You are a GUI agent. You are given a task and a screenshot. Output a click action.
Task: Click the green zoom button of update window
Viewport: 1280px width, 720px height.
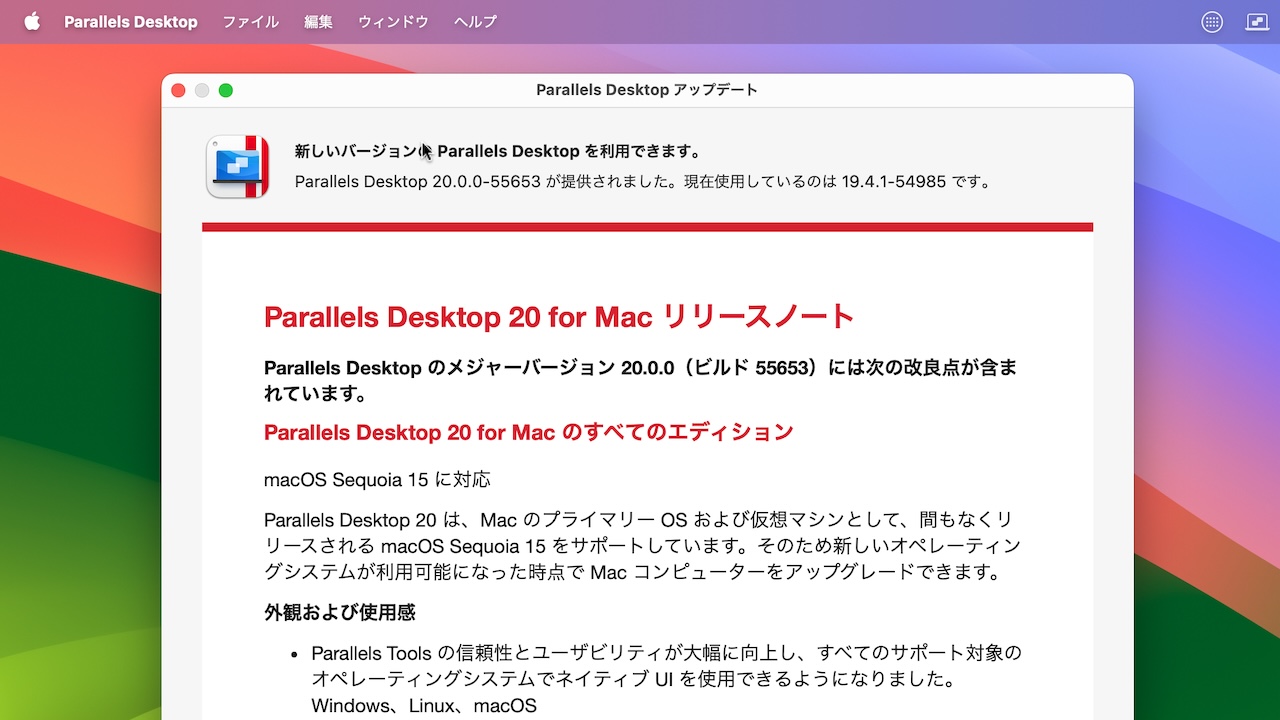point(226,90)
